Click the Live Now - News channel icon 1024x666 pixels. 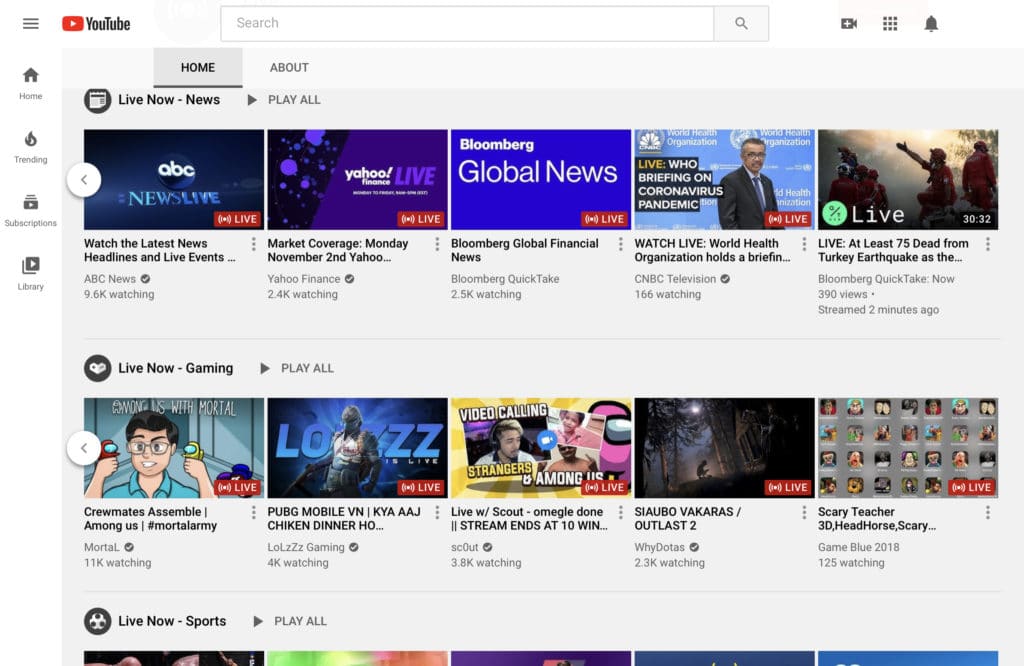pos(97,100)
